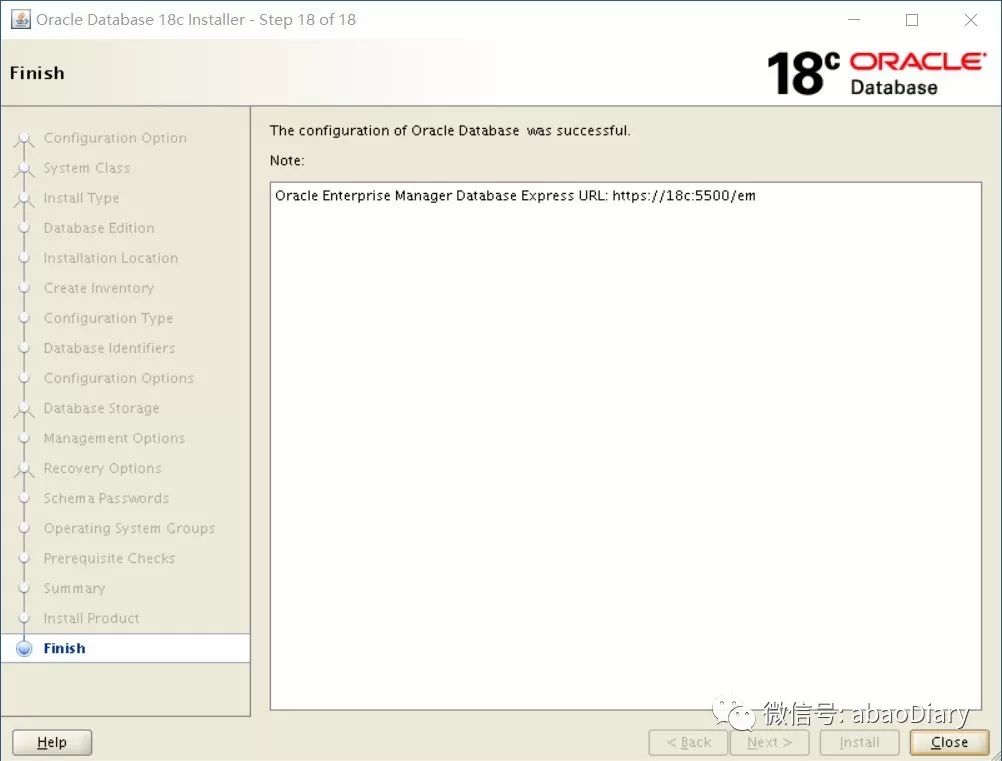Viewport: 1002px width, 761px height.
Task: Select the Finish step in sidebar
Action: point(64,648)
